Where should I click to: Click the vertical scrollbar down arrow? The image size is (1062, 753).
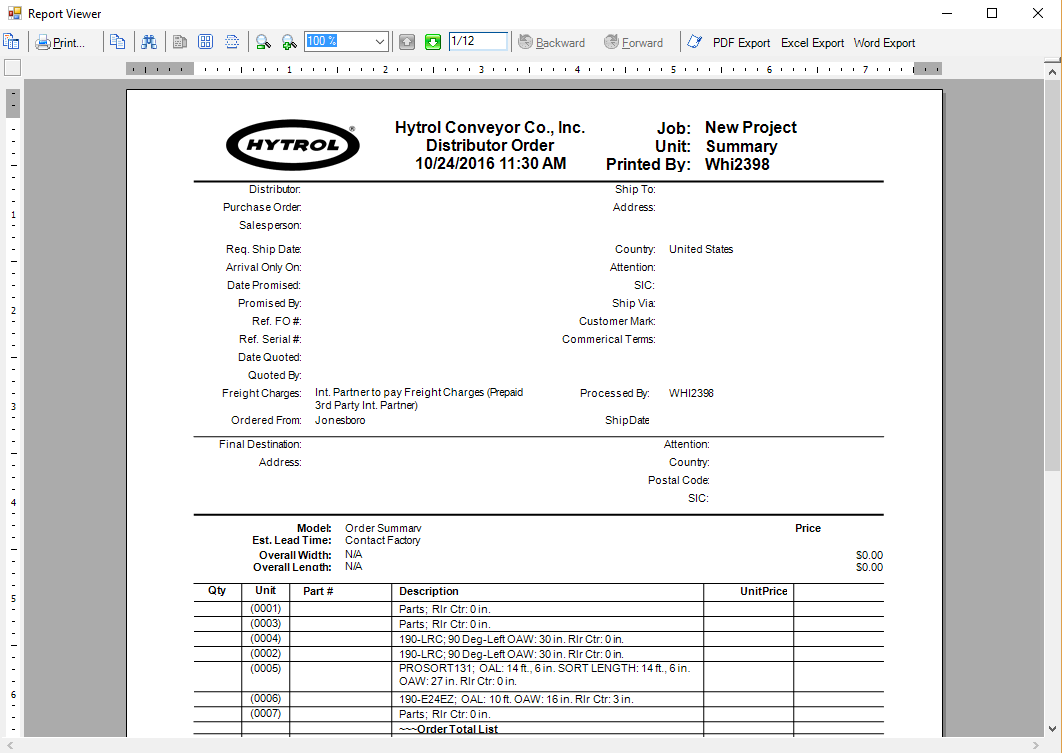[1052, 729]
